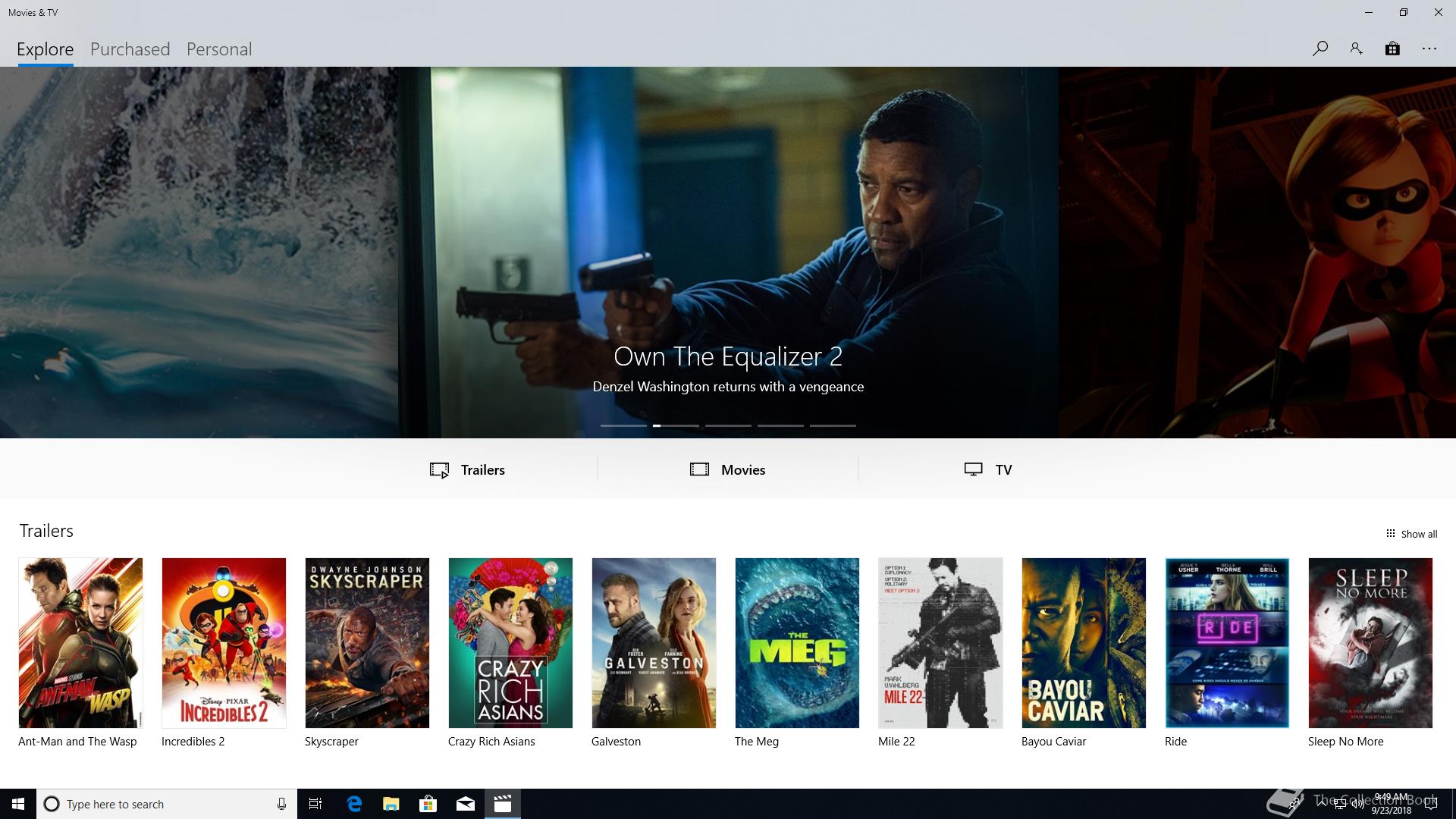1456x819 pixels.
Task: Click the taskbar search box
Action: coord(167,804)
